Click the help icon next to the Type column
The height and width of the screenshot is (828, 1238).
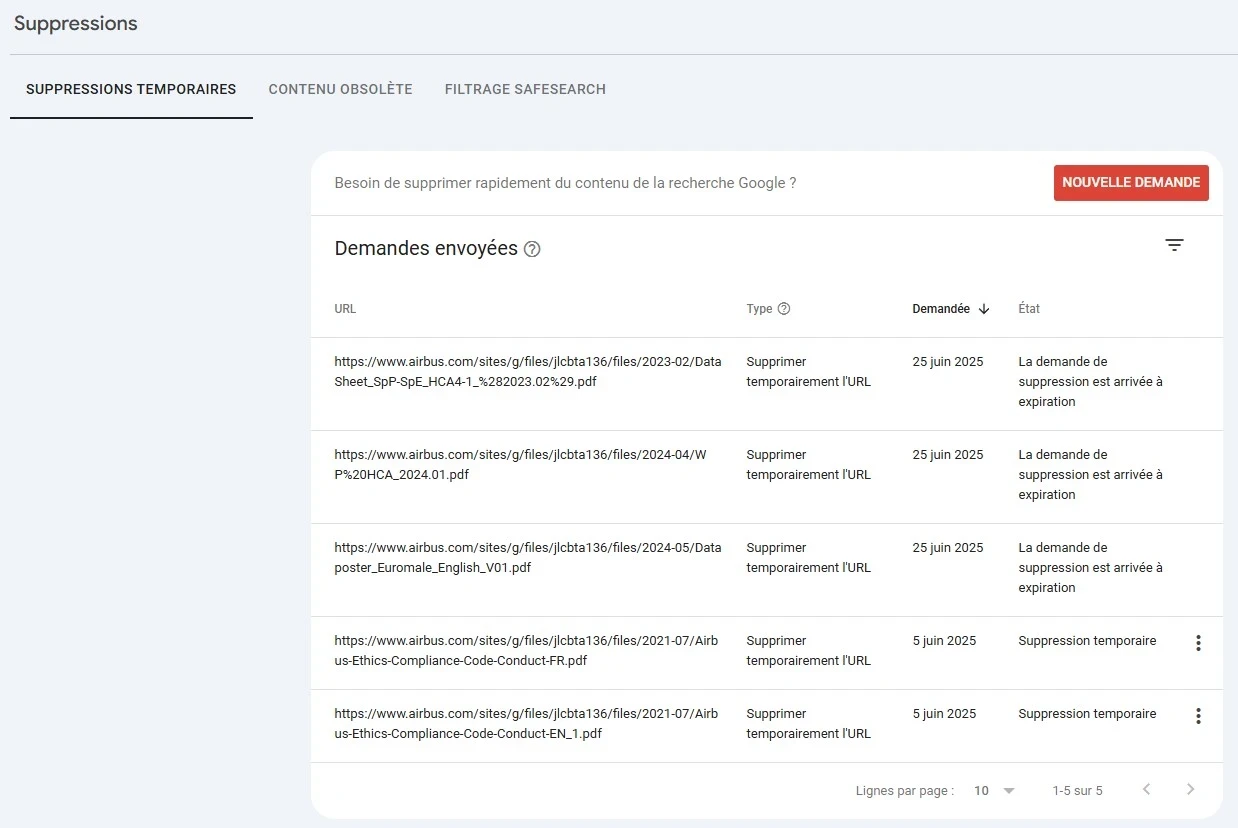click(x=783, y=308)
